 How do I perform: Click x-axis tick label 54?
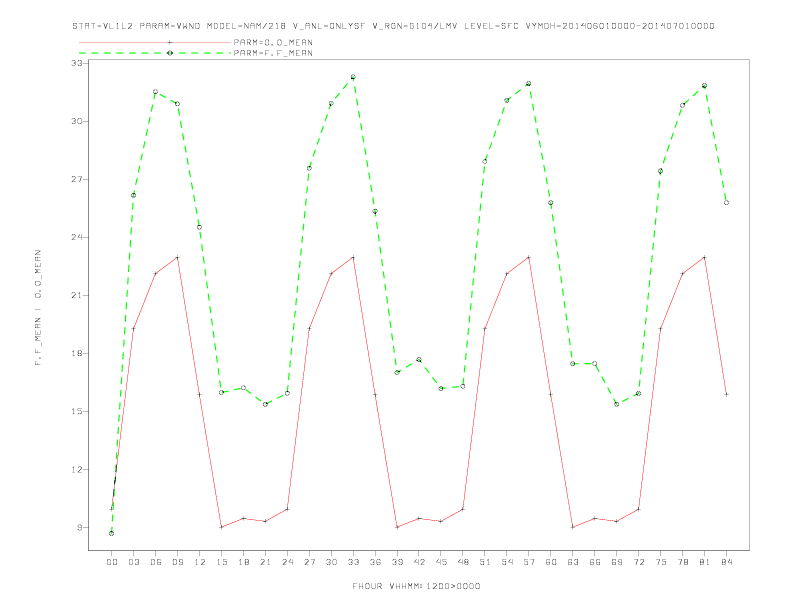pyautogui.click(x=507, y=562)
